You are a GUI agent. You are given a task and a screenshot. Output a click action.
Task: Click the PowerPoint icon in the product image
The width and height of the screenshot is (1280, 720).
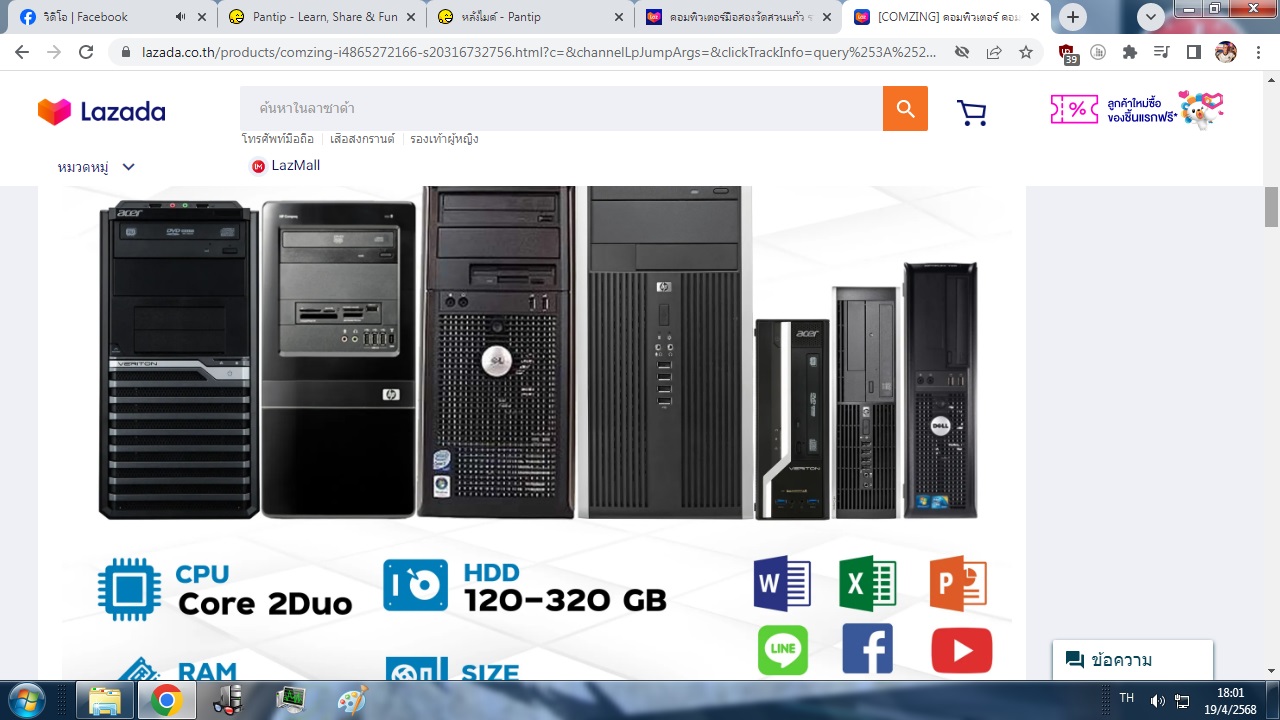click(958, 583)
